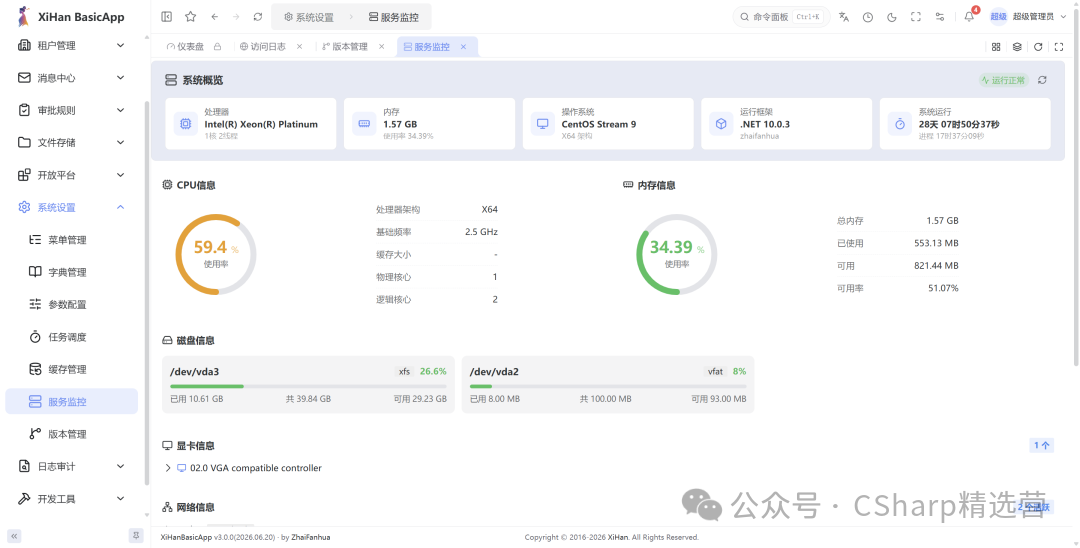Open the tab grid view icon

click(x=996, y=47)
